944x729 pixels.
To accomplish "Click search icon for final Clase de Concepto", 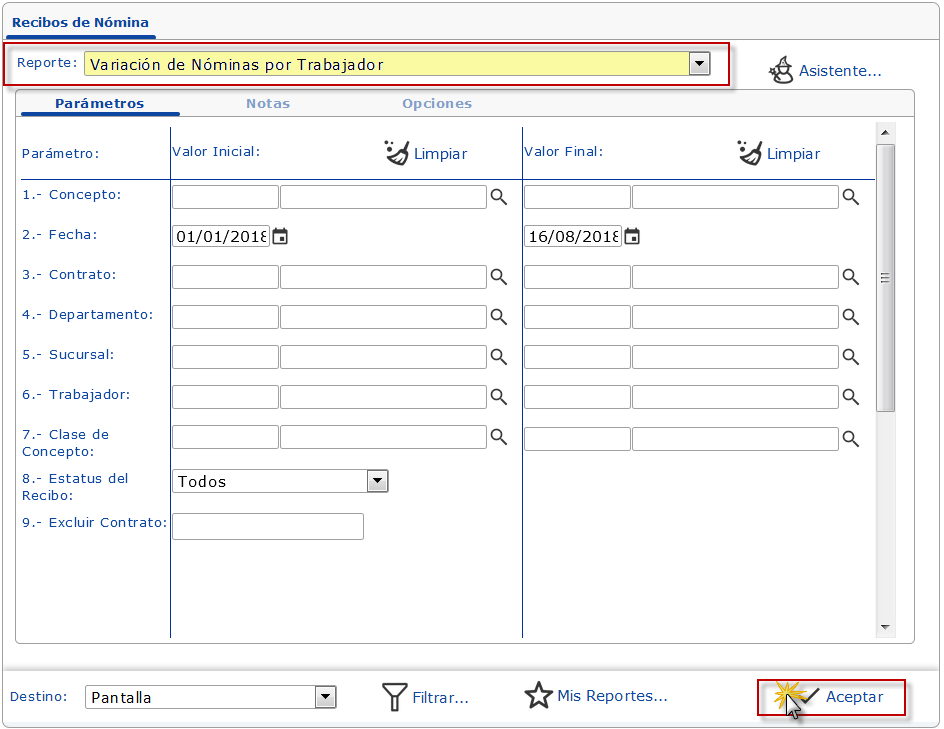I will 850,438.
